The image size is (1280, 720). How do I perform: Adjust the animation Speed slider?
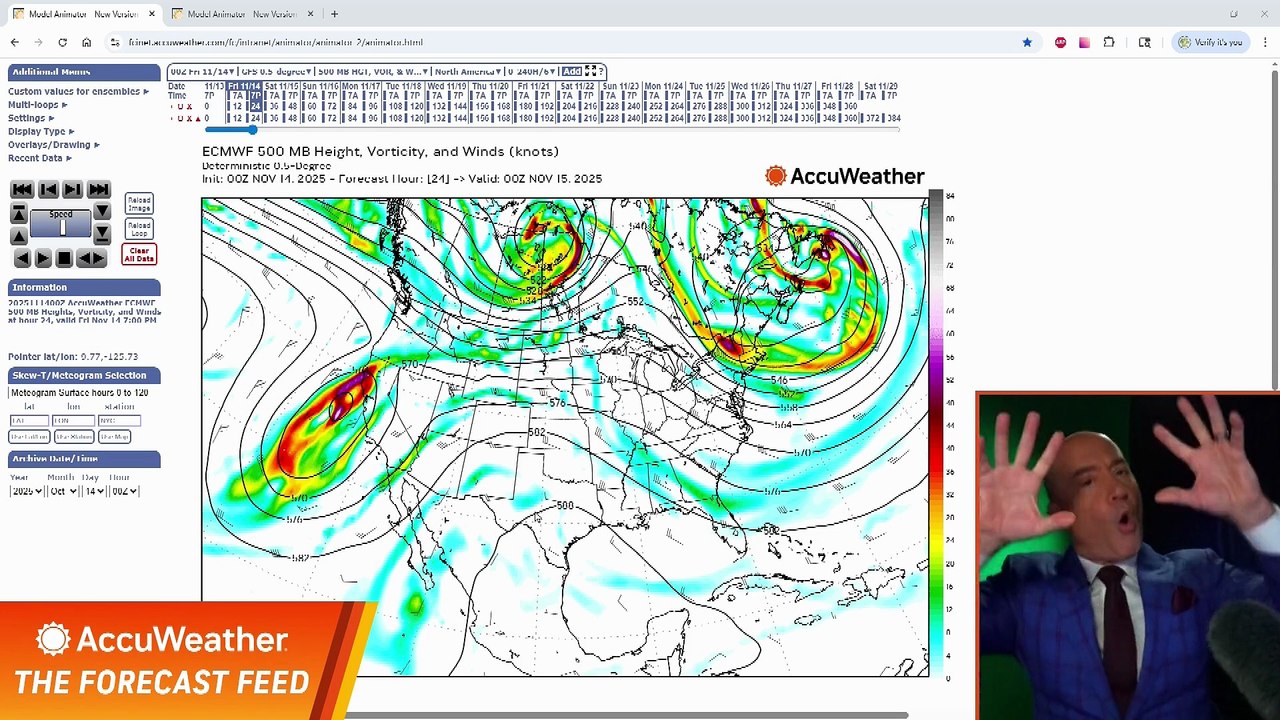pyautogui.click(x=61, y=227)
